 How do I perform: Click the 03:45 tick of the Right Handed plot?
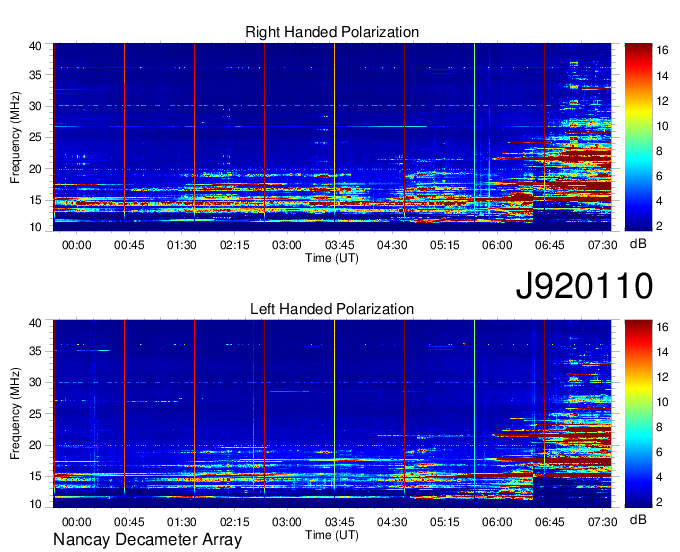tap(340, 245)
